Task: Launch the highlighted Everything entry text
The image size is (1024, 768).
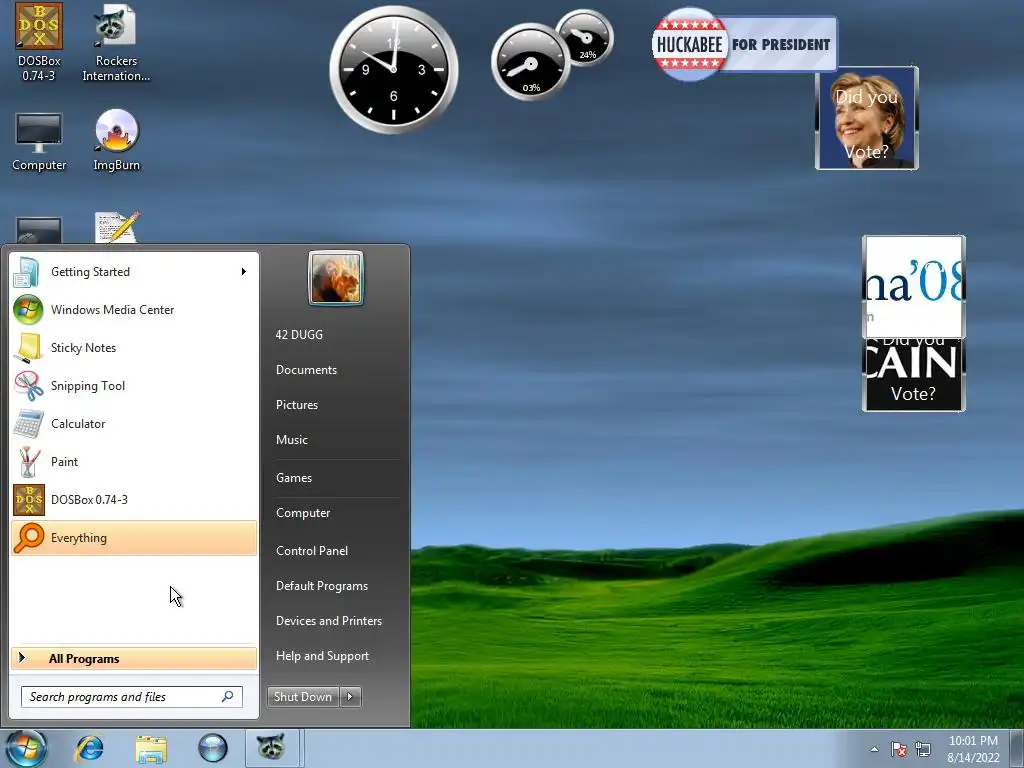Action: pyautogui.click(x=78, y=538)
